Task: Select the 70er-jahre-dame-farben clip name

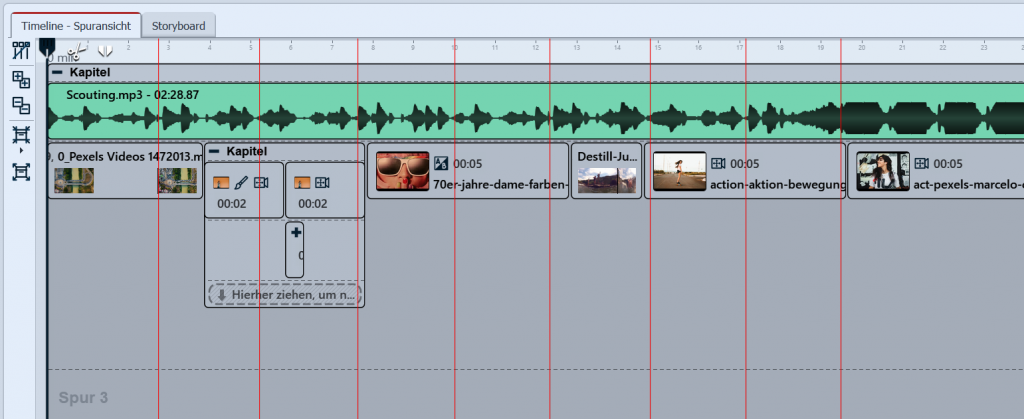Action: [500, 183]
